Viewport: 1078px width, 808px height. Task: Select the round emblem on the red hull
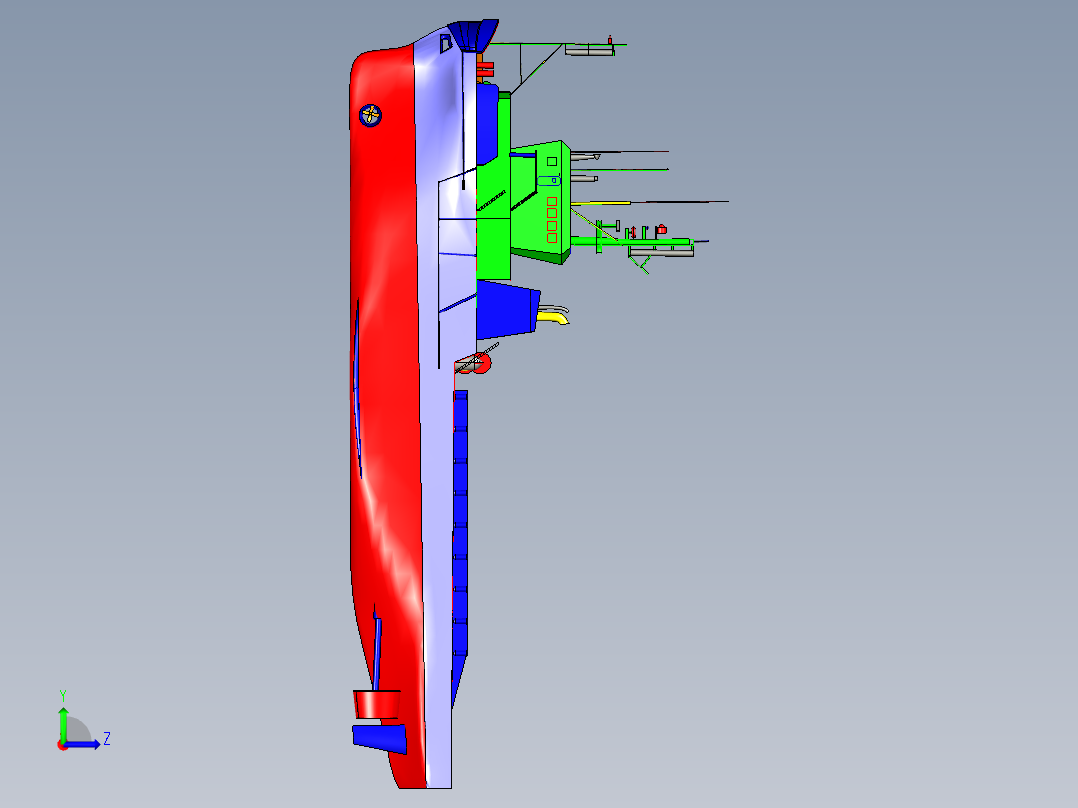pos(371,116)
